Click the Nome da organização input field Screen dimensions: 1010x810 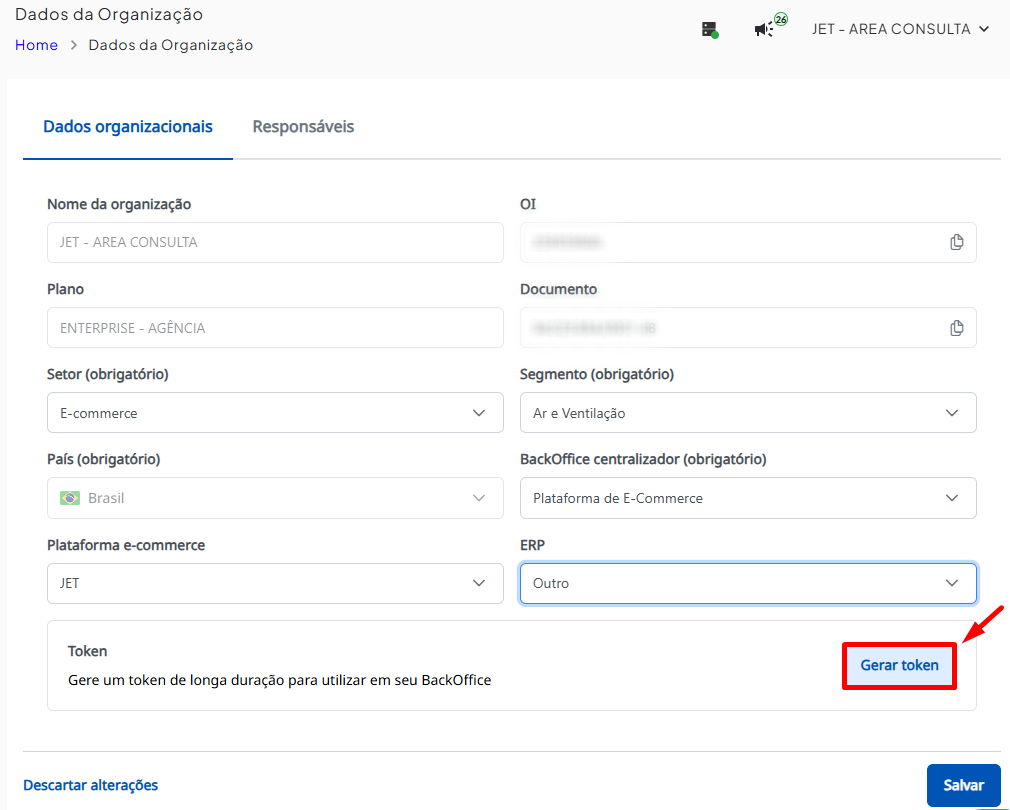275,242
